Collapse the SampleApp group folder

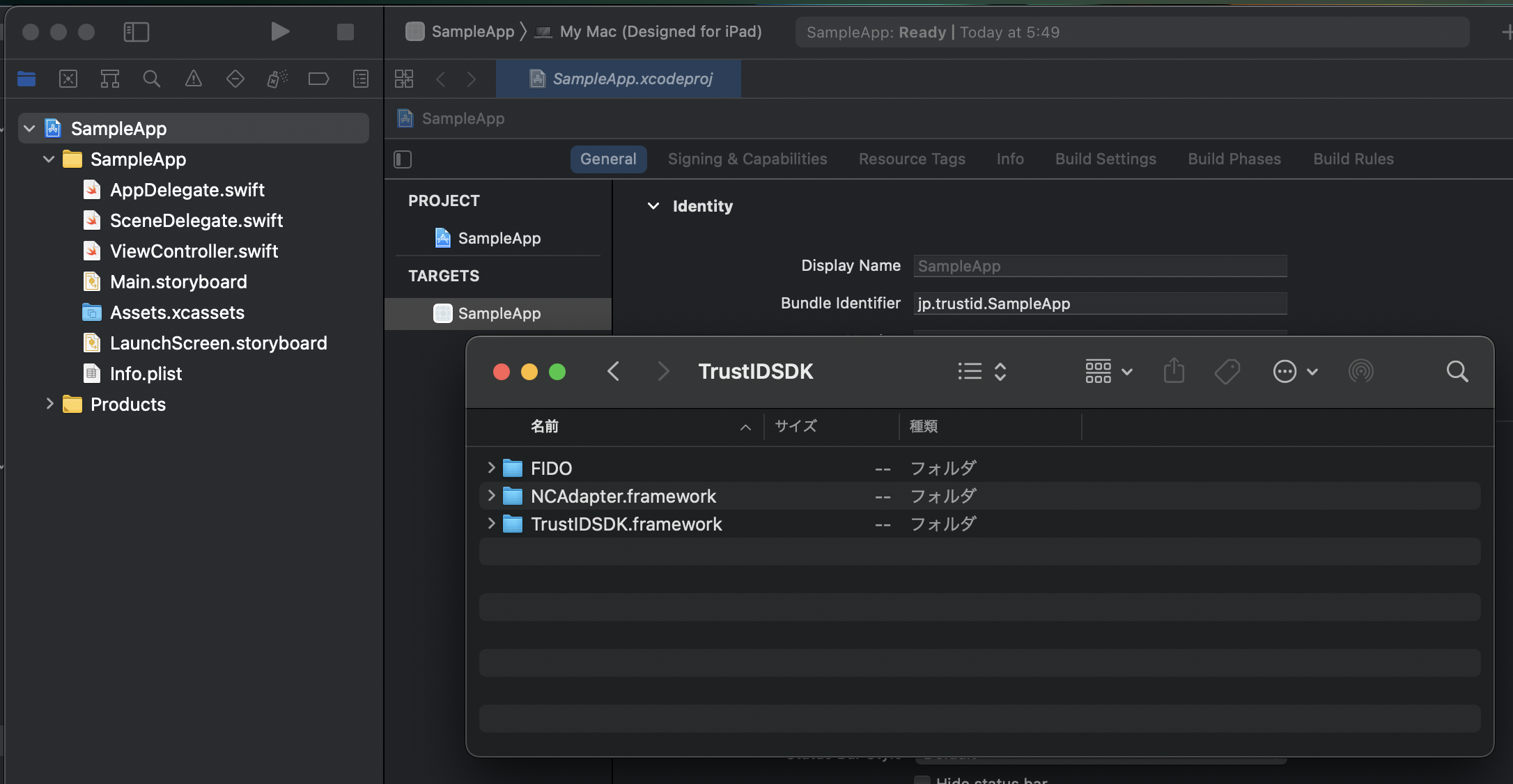point(49,159)
